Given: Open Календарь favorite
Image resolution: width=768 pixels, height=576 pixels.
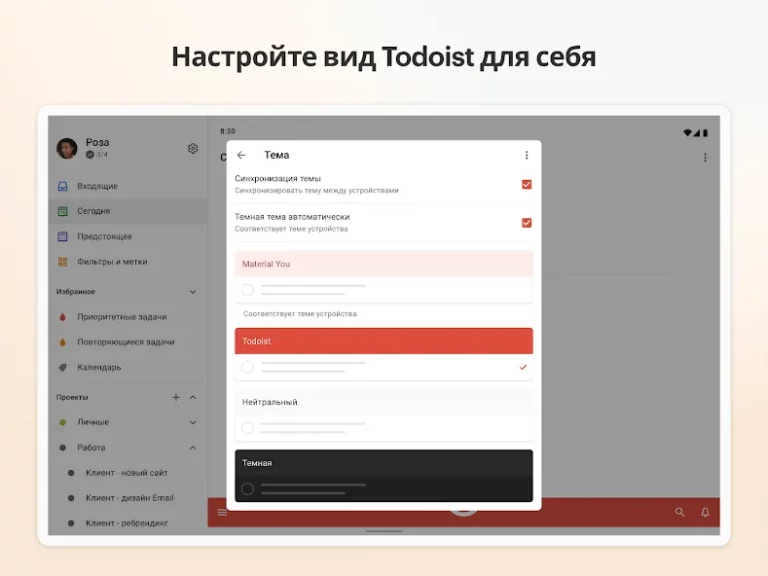Looking at the screenshot, I should point(128,367).
